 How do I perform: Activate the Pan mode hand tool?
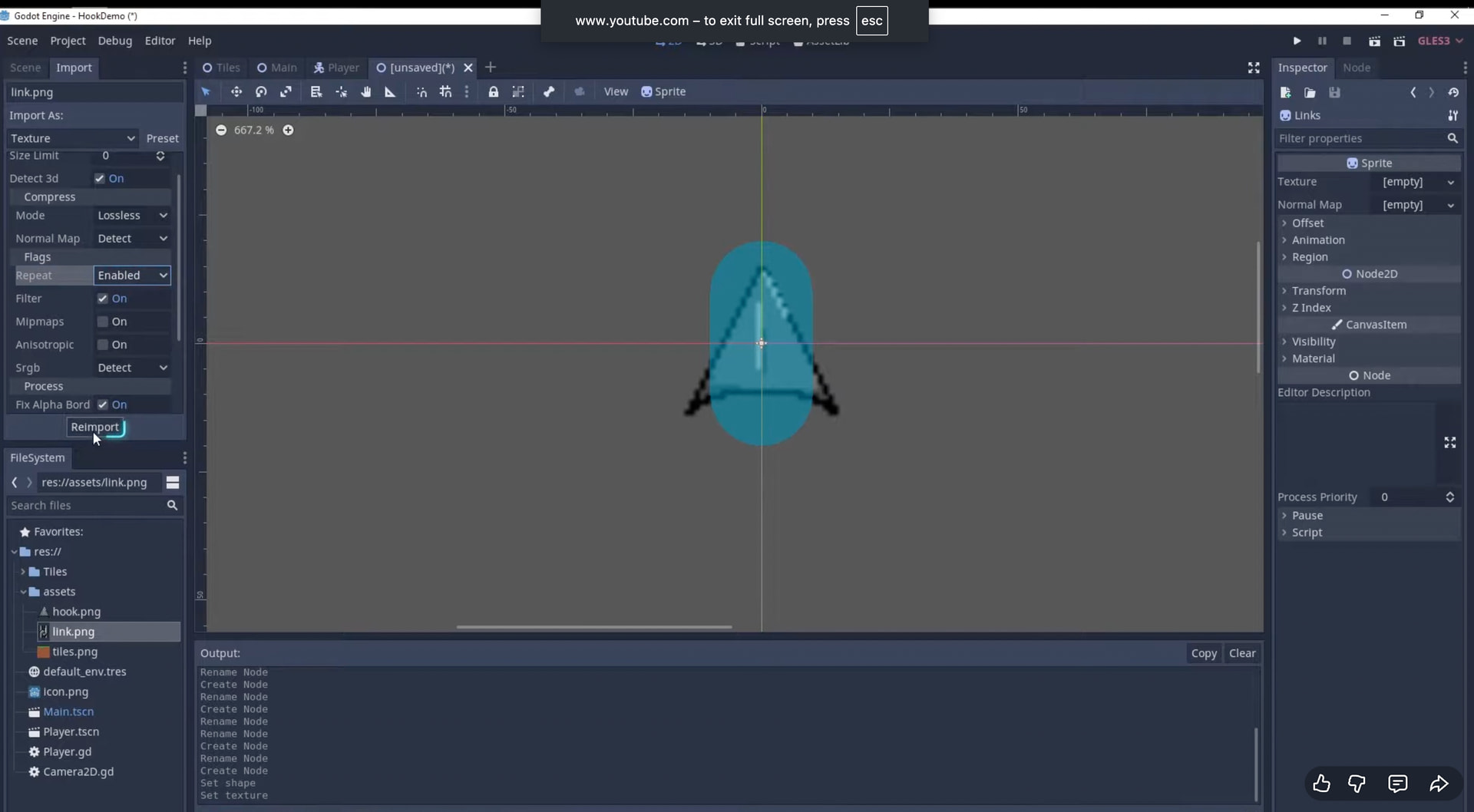point(366,92)
